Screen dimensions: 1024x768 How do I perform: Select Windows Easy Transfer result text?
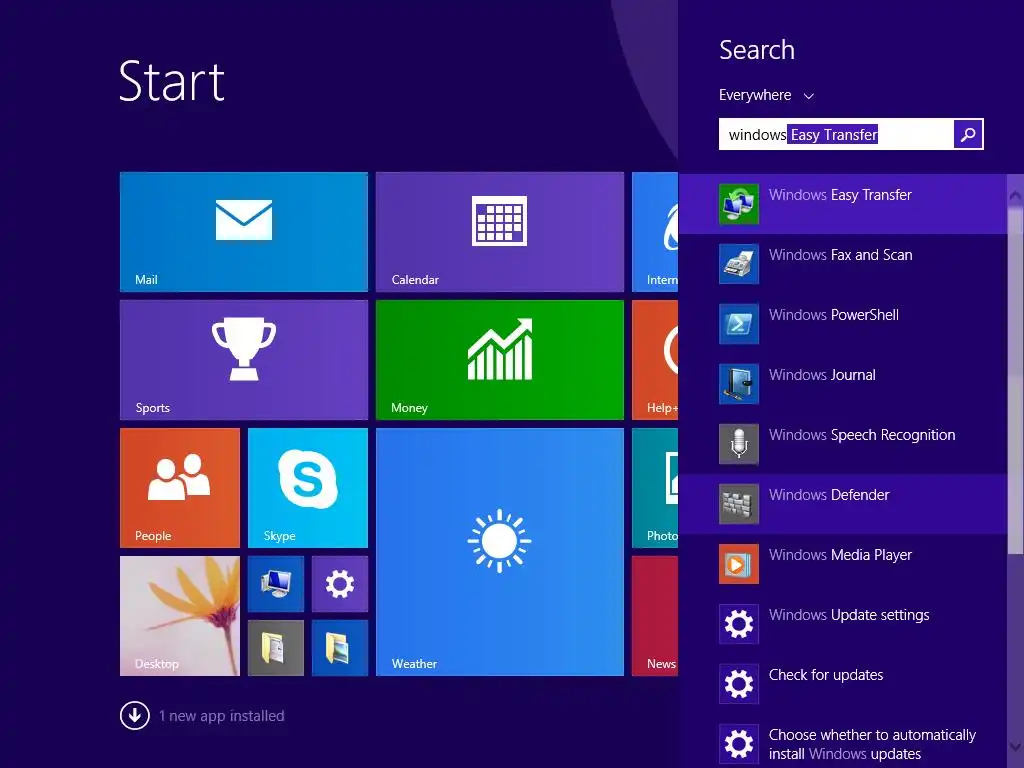tap(840, 195)
